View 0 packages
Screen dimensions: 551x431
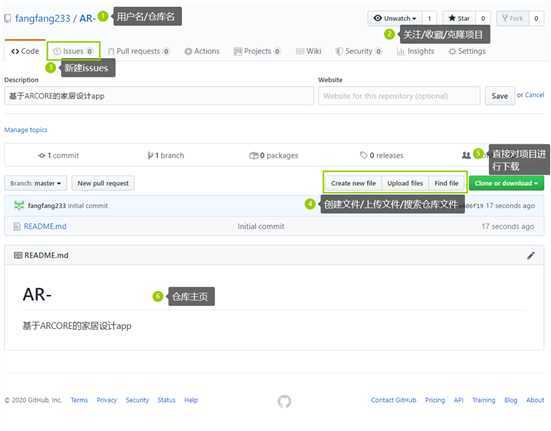[274, 155]
